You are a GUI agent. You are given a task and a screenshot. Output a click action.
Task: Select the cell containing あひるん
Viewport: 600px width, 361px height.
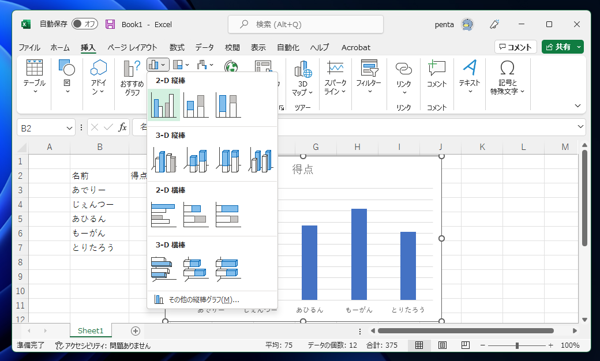(x=99, y=219)
